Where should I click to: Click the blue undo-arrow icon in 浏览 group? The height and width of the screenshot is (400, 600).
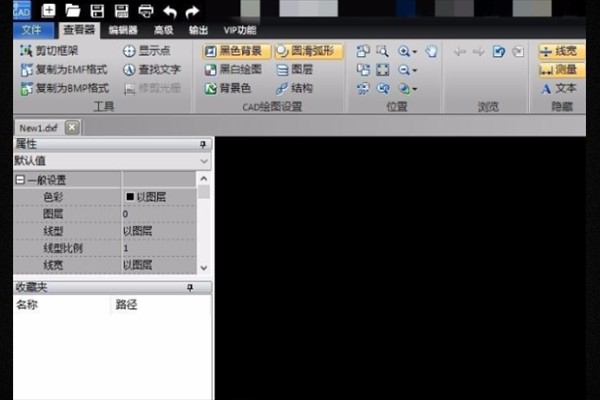coord(499,51)
